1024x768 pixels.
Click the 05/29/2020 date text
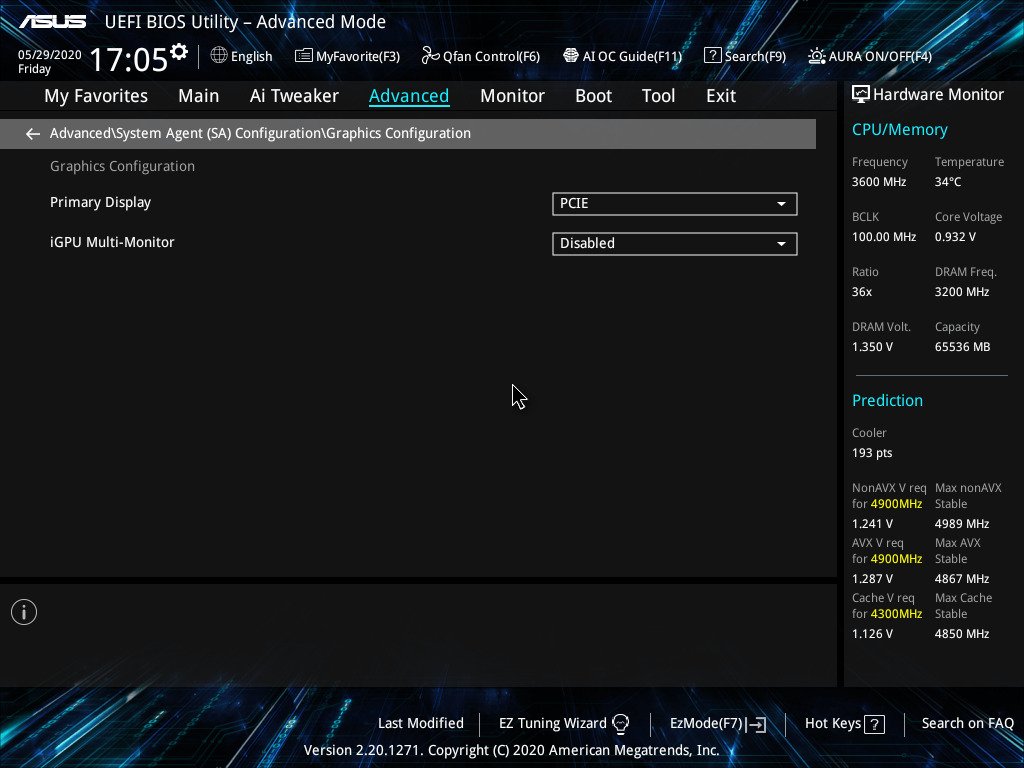pyautogui.click(x=50, y=55)
